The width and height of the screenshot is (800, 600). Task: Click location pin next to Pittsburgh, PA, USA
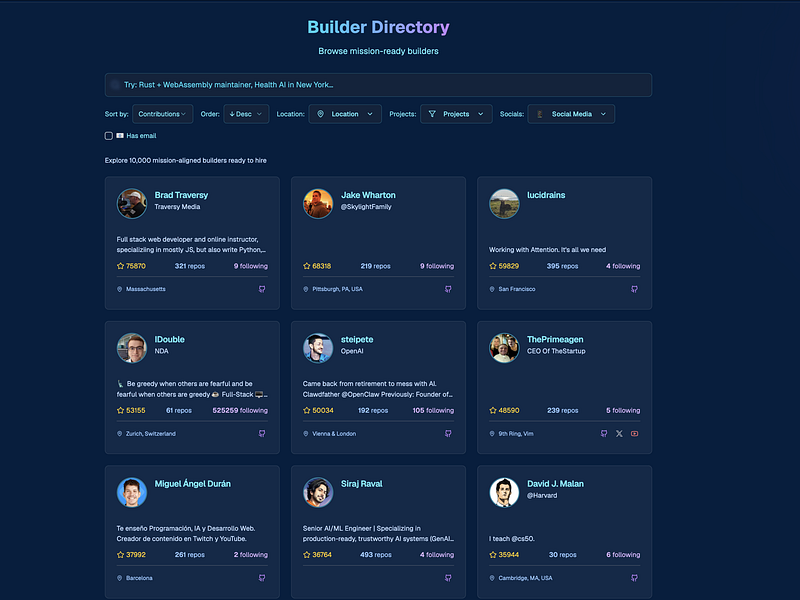pos(306,289)
